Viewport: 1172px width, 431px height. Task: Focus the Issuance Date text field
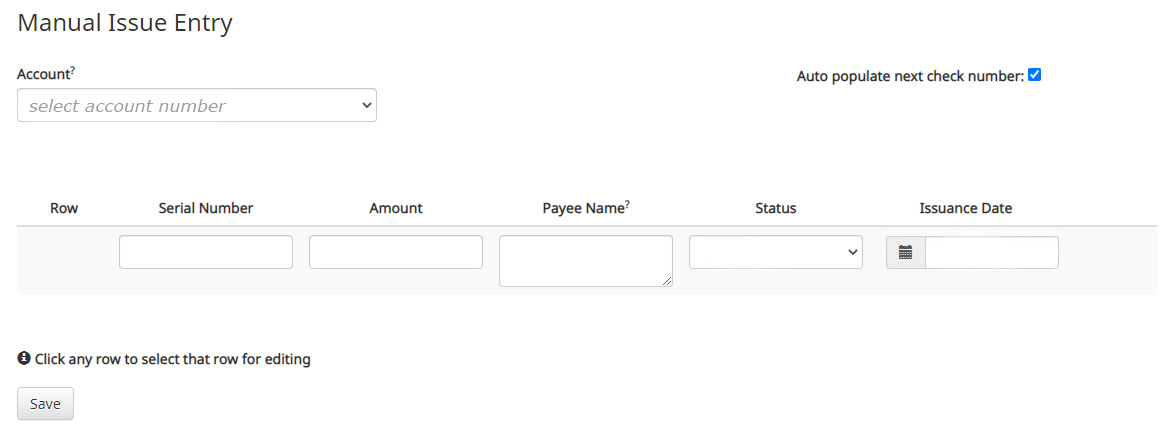click(x=991, y=253)
